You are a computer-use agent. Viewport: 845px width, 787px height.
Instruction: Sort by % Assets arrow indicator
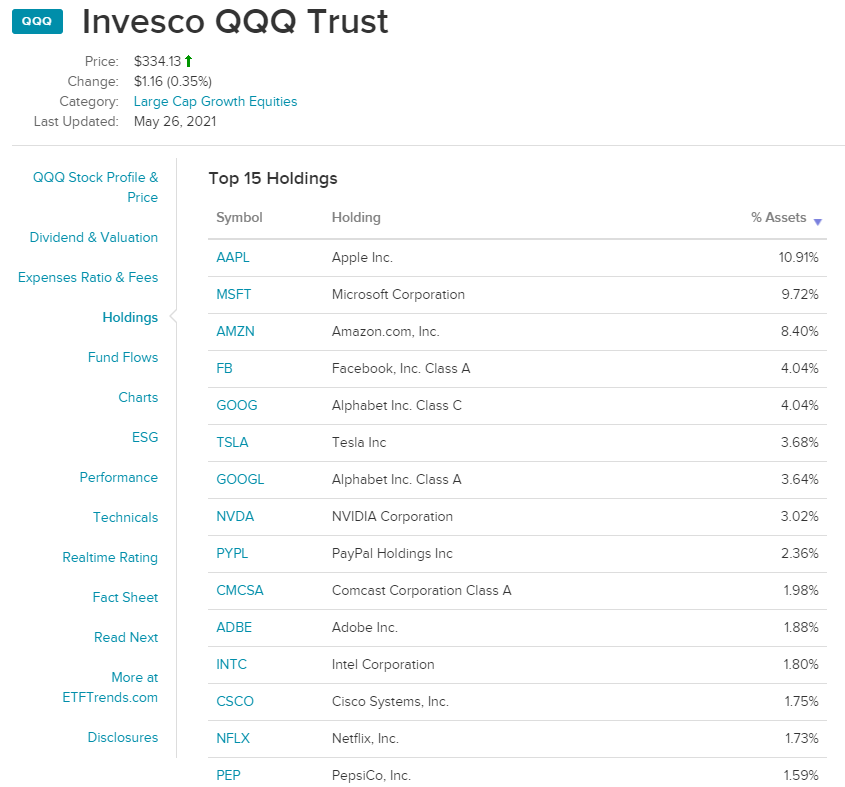pyautogui.click(x=818, y=222)
